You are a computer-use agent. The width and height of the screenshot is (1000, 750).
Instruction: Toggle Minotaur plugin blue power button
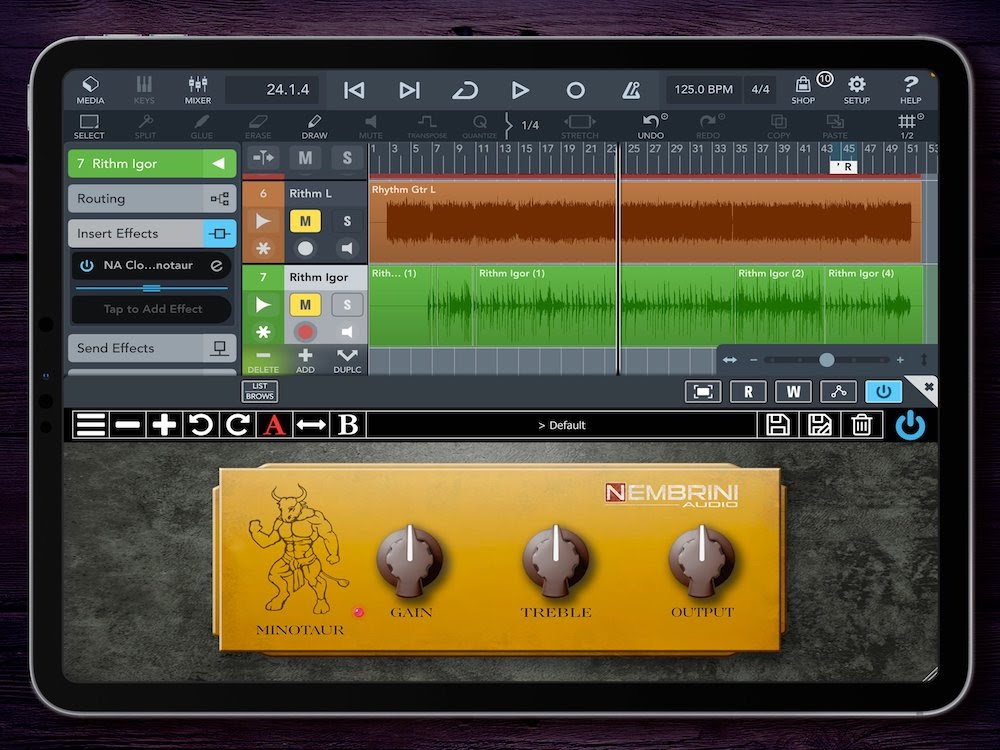(910, 425)
